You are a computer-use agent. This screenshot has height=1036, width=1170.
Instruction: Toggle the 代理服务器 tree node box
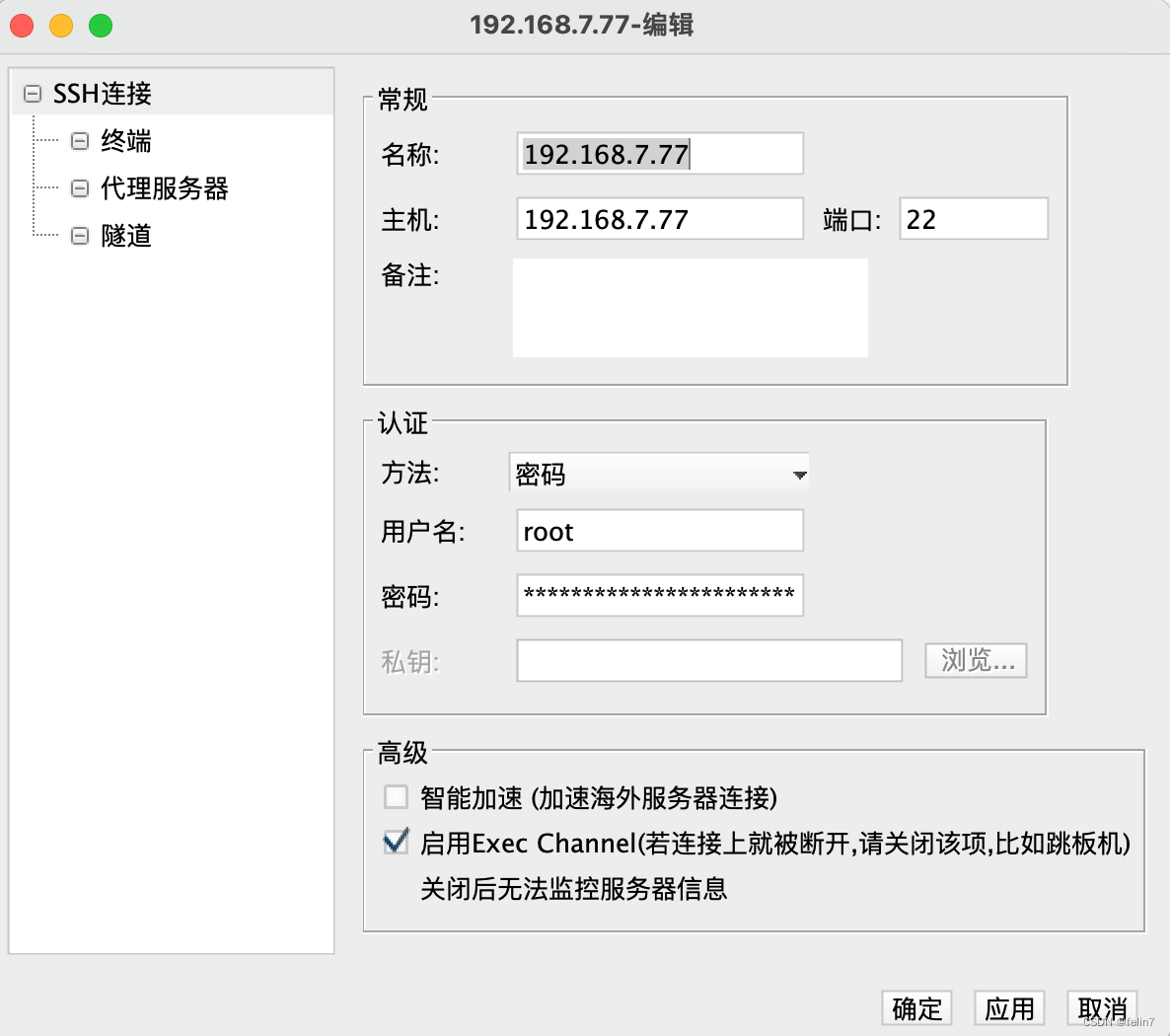pos(80,188)
